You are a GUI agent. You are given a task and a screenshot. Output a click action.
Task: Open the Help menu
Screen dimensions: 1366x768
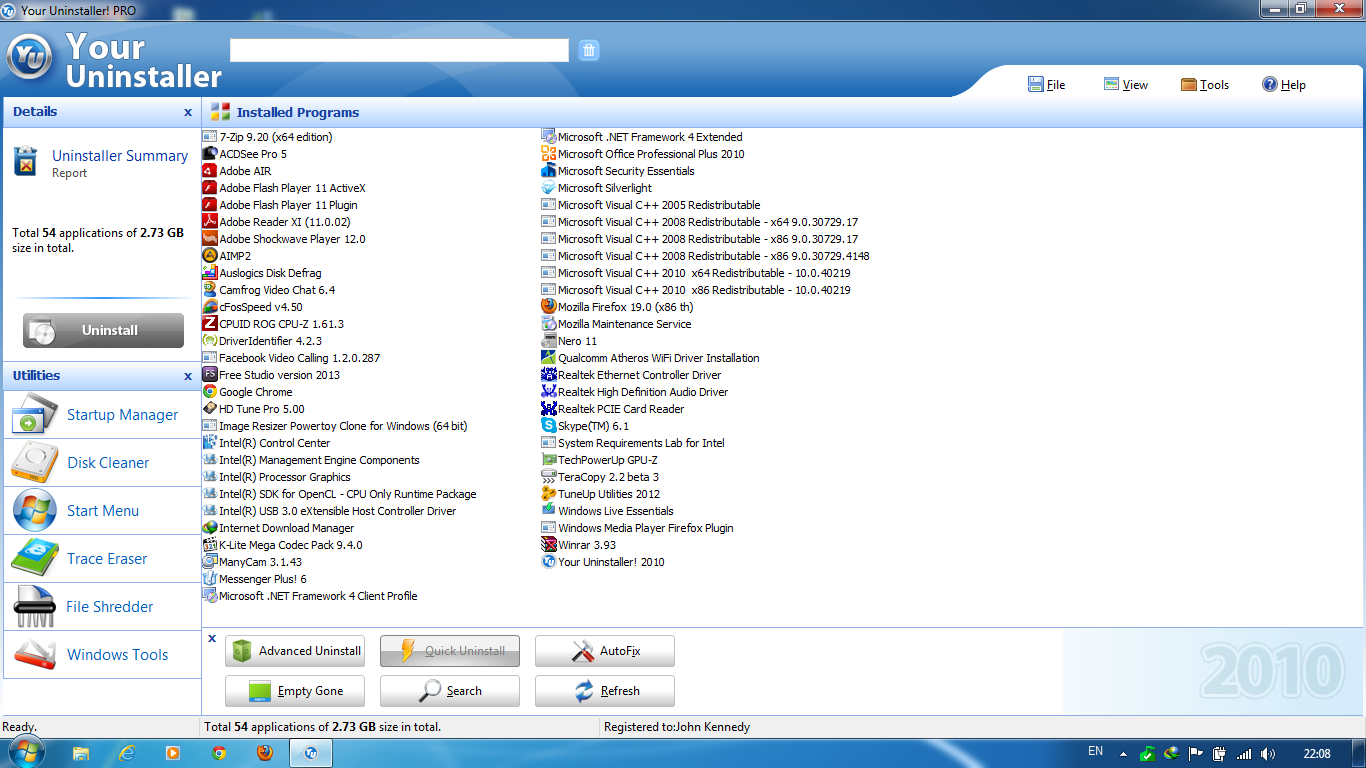[1284, 85]
